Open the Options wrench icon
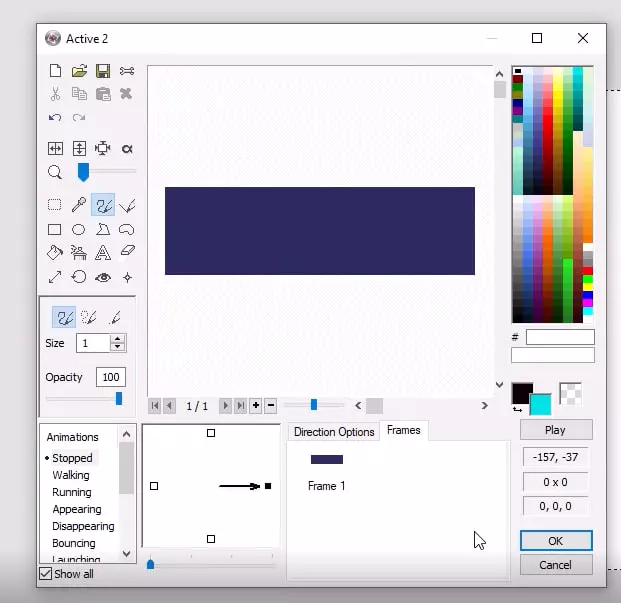The width and height of the screenshot is (621, 603). click(x=127, y=71)
